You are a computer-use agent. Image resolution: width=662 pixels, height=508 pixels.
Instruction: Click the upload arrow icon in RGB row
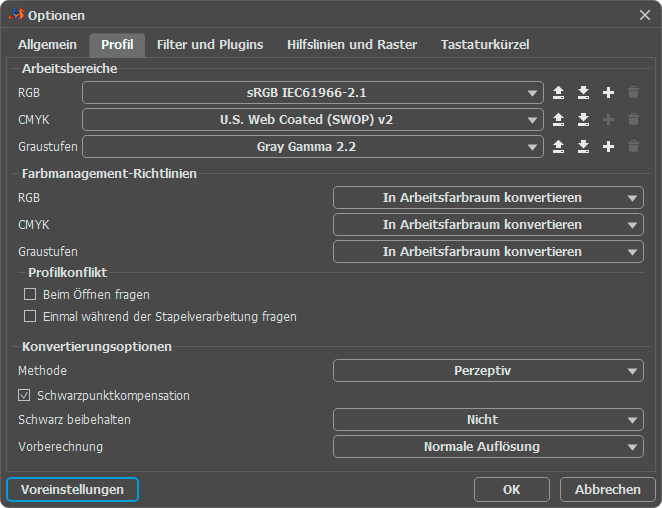click(558, 92)
